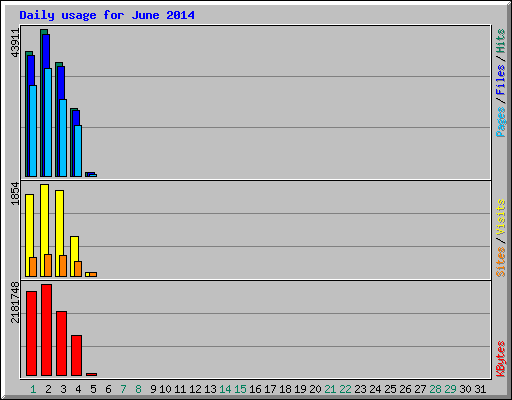Click the Pages legend label
512x400 pixels.
coord(500,122)
